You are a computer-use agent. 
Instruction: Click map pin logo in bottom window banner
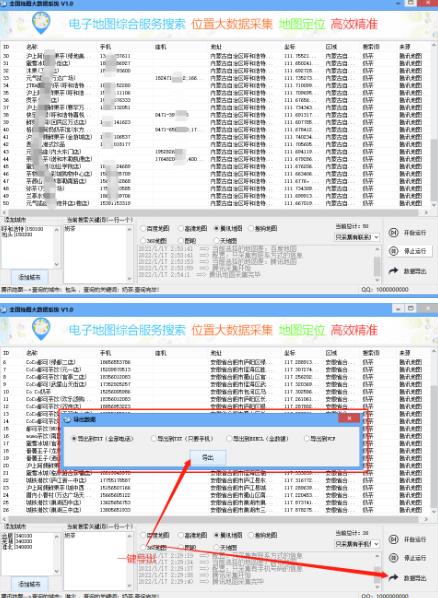(41, 329)
